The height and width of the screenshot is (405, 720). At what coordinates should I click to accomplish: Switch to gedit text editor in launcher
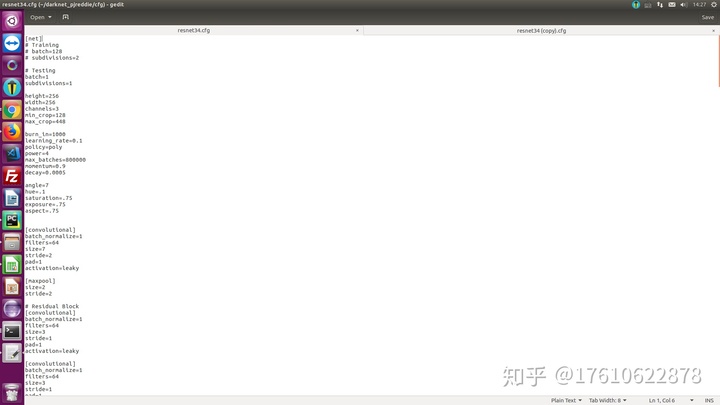(x=12, y=353)
